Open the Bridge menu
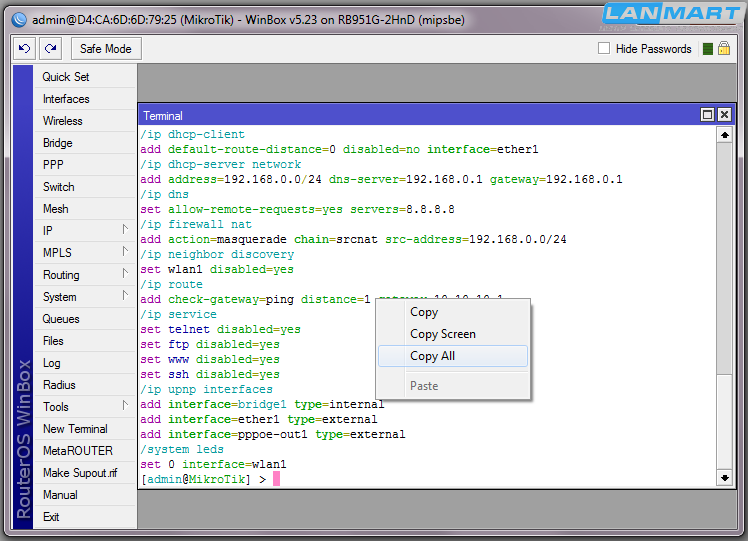This screenshot has width=748, height=541. (x=85, y=143)
